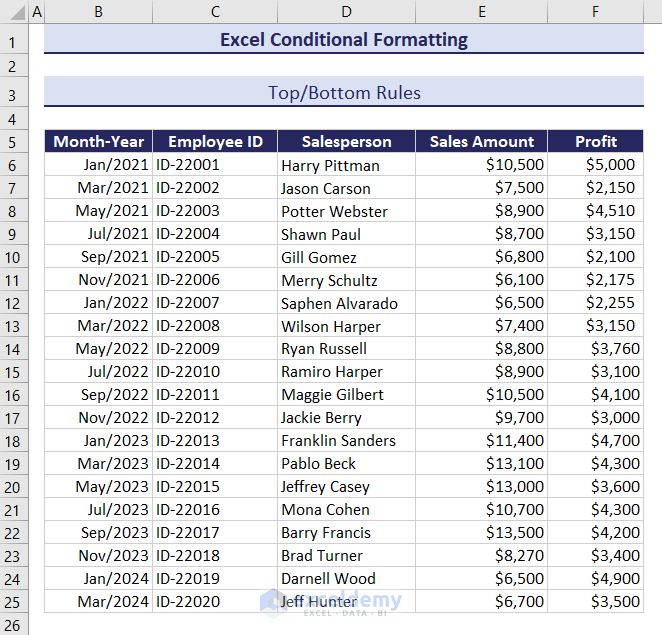Screen dimensions: 662x635
Task: Click the cell containing Maggie Gilbert
Action: [x=346, y=395]
